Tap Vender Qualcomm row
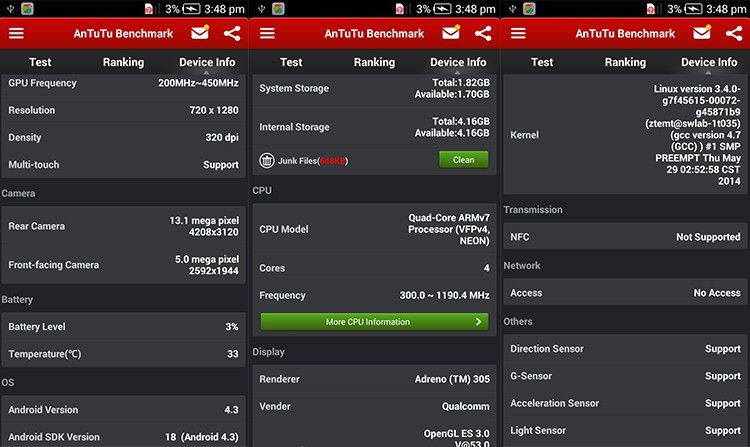Image resolution: width=750 pixels, height=447 pixels. (375, 406)
